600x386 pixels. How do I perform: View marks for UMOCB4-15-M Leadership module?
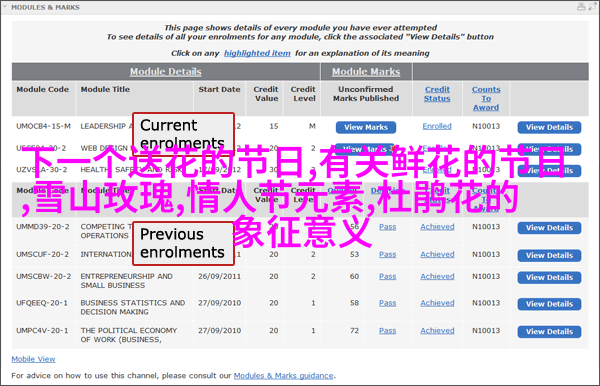click(x=366, y=127)
